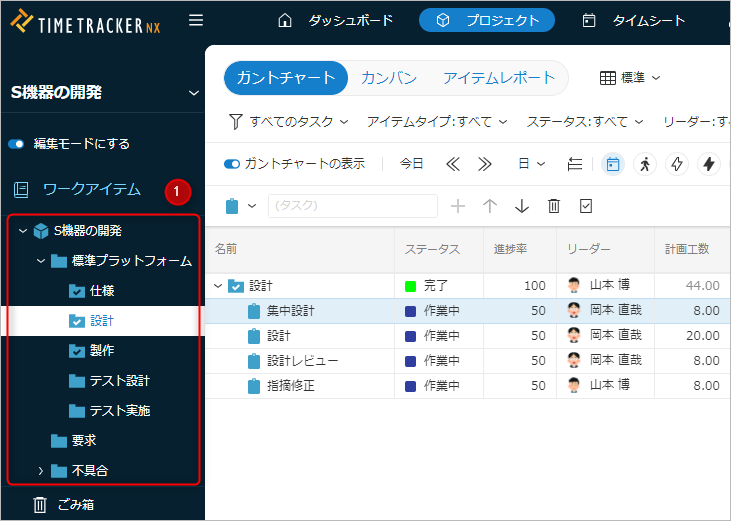
Task: Expand the 不具合 folder in tree
Action: coord(41,471)
